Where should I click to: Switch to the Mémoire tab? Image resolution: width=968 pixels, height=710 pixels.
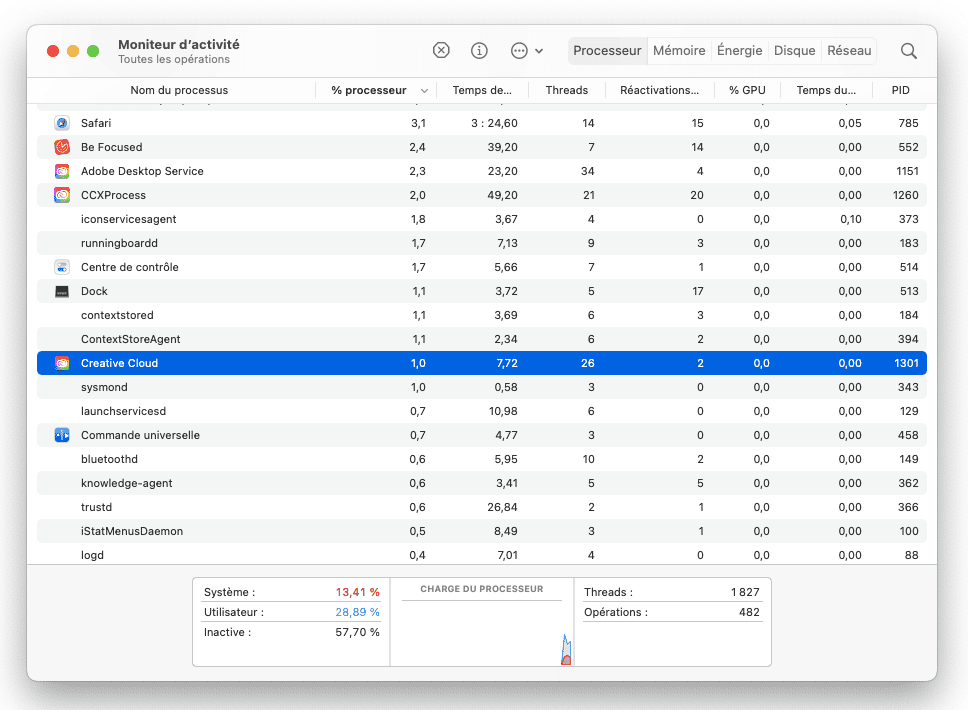tap(679, 50)
